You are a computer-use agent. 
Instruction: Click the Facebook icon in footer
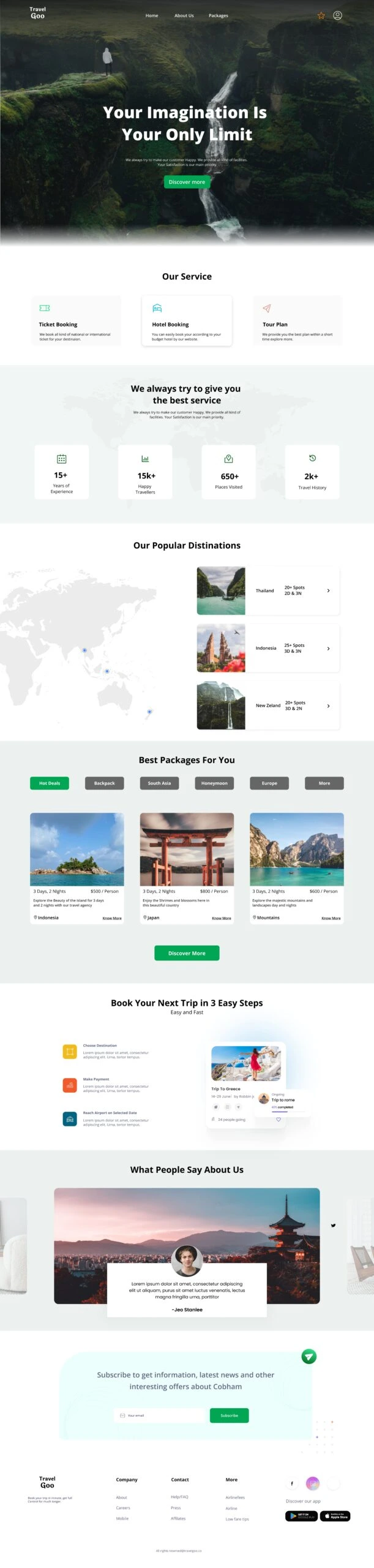(x=292, y=1483)
